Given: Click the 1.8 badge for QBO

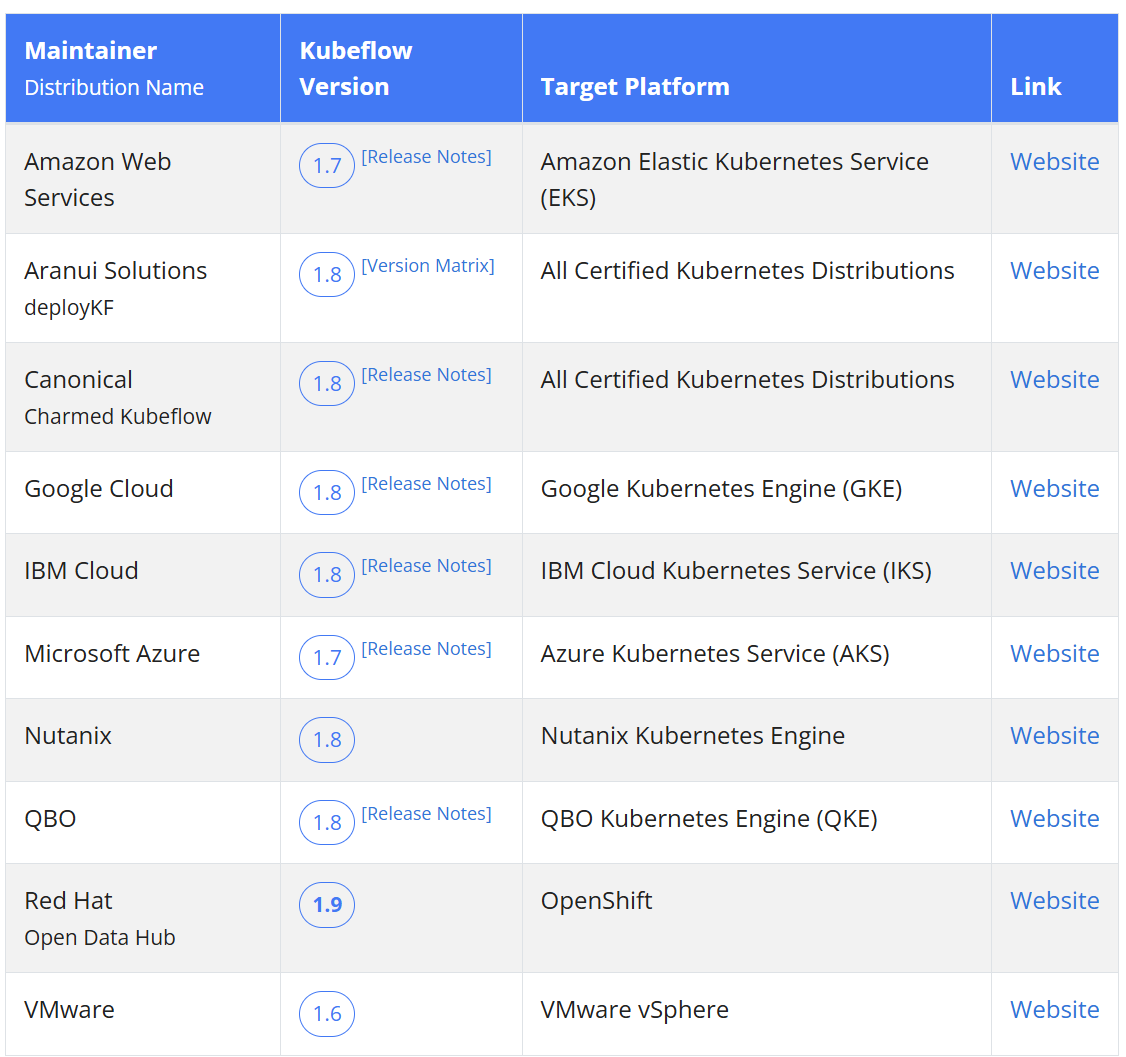Looking at the screenshot, I should (327, 823).
